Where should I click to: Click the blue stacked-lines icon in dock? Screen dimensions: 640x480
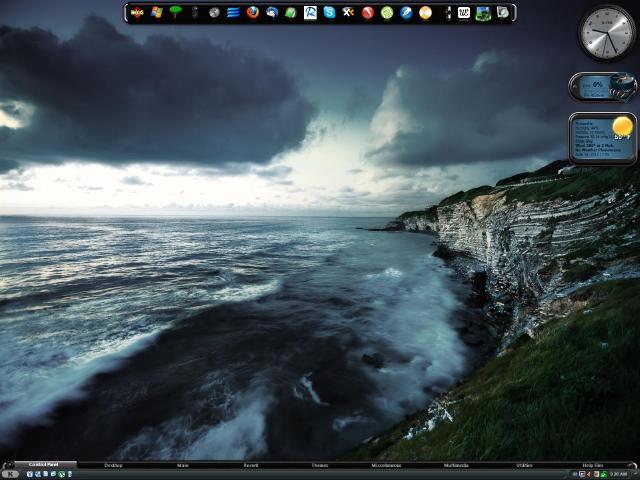[x=233, y=13]
